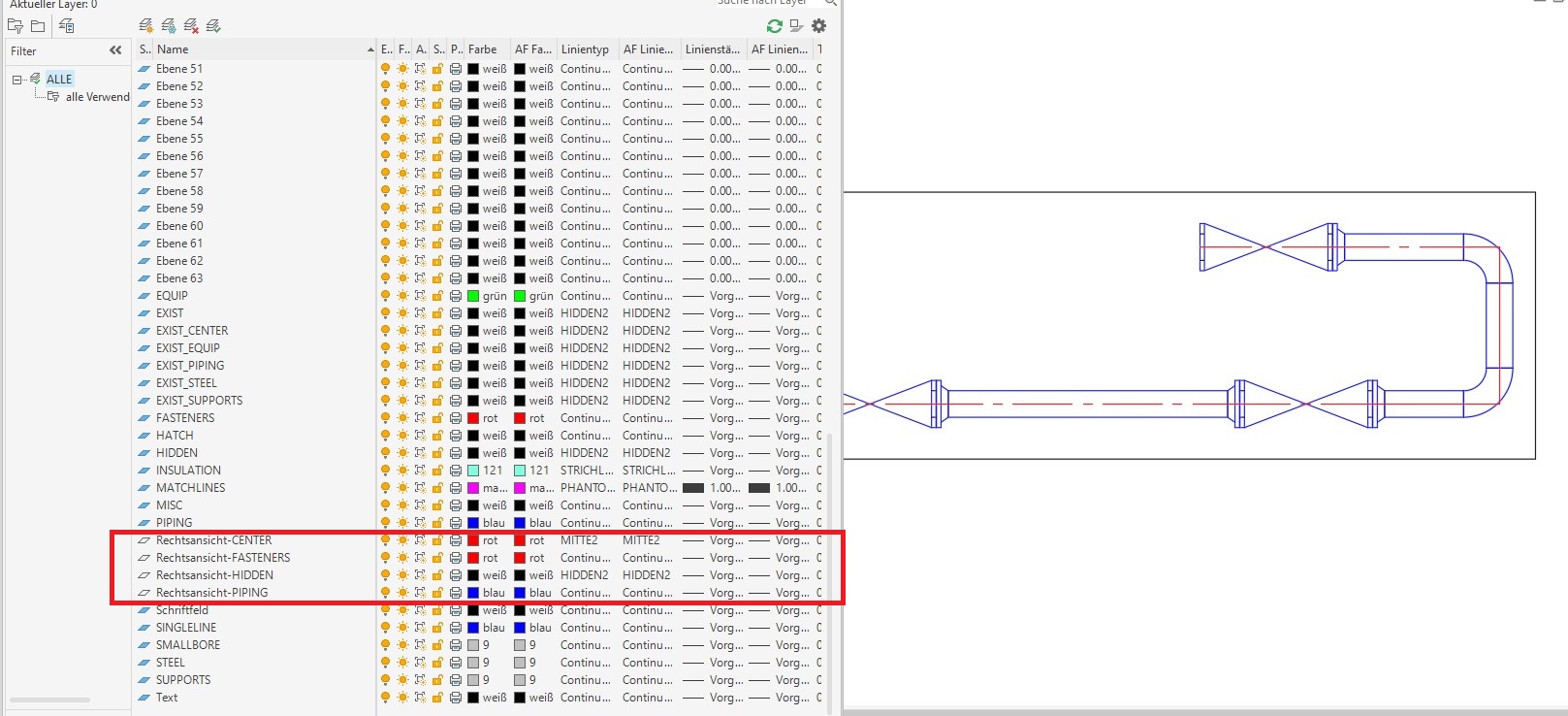The image size is (1568, 716).
Task: Click HIDDEN2 linetype of EXIST_STEEL layer
Action: click(585, 383)
